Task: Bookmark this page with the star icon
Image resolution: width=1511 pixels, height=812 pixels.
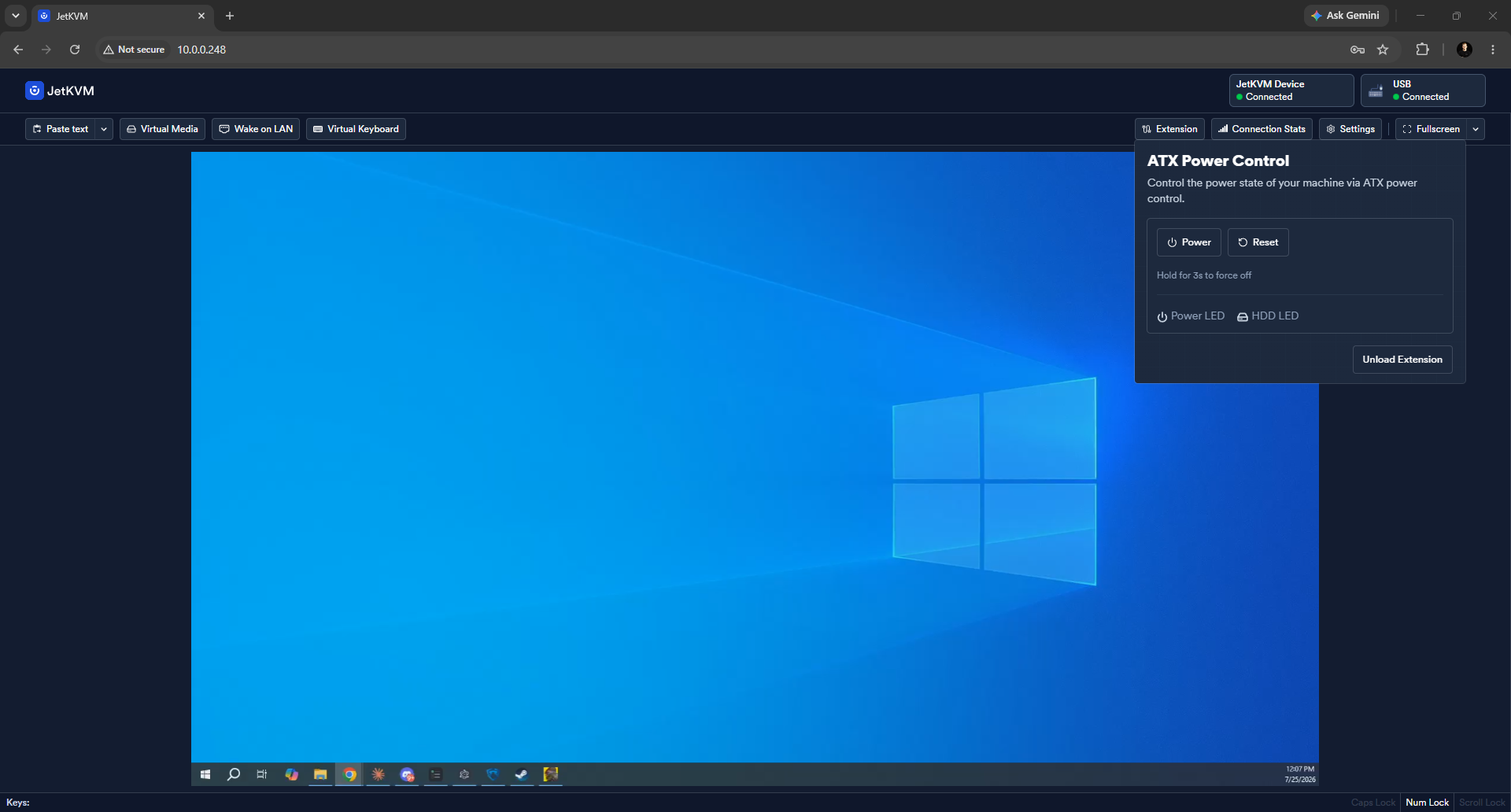Action: click(x=1383, y=50)
